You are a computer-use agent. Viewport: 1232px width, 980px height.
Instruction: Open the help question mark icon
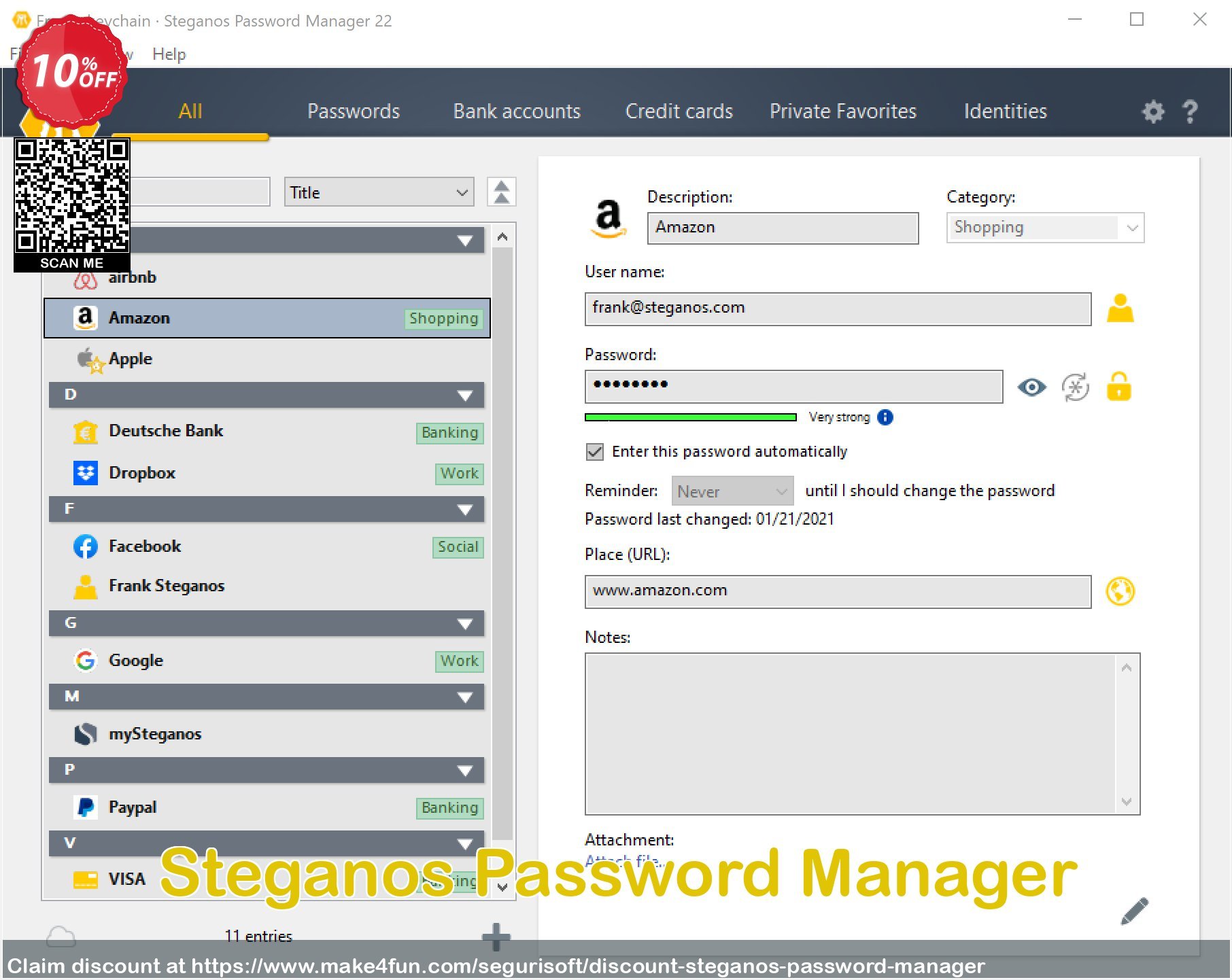[x=1190, y=111]
